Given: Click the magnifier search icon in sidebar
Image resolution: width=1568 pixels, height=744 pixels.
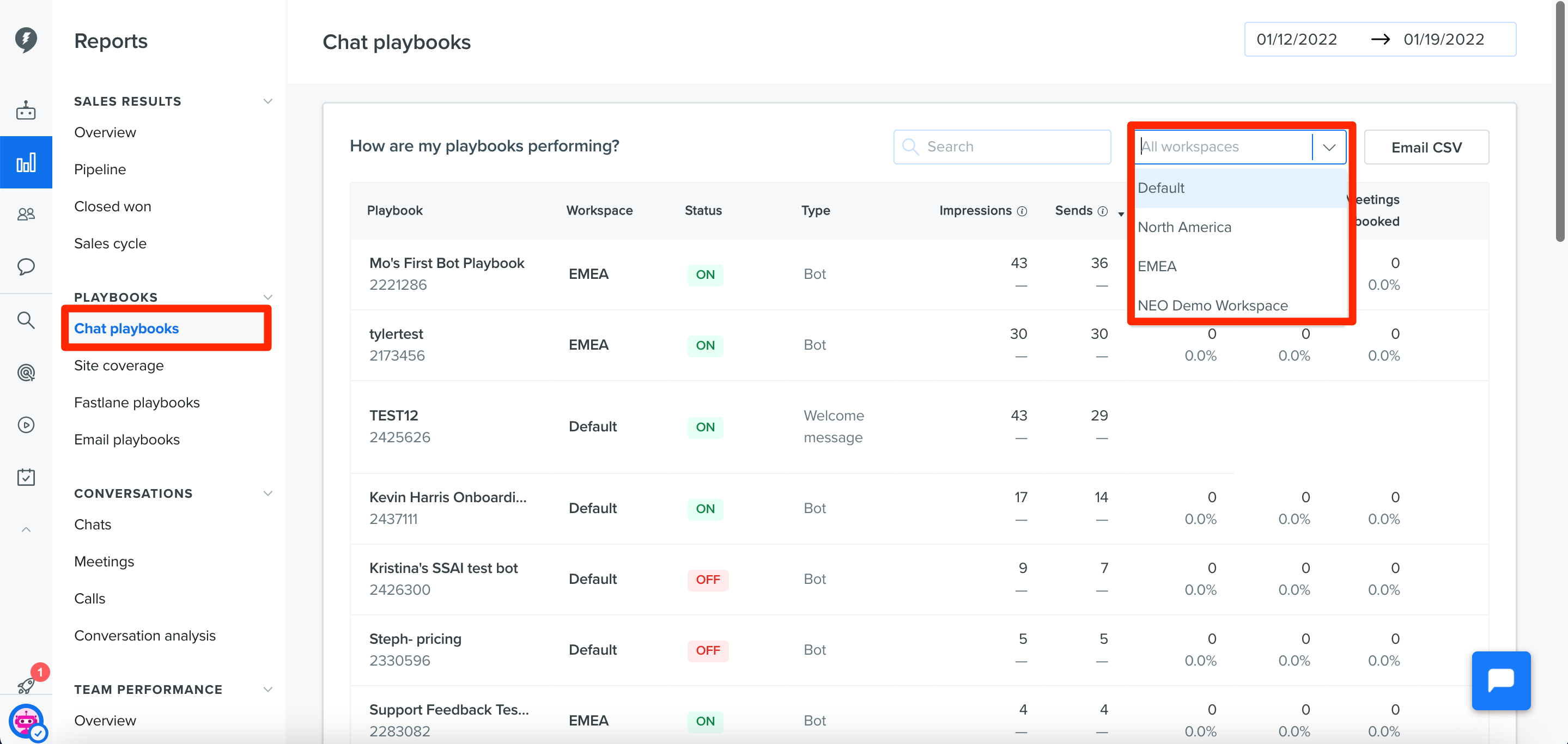Looking at the screenshot, I should pyautogui.click(x=26, y=319).
